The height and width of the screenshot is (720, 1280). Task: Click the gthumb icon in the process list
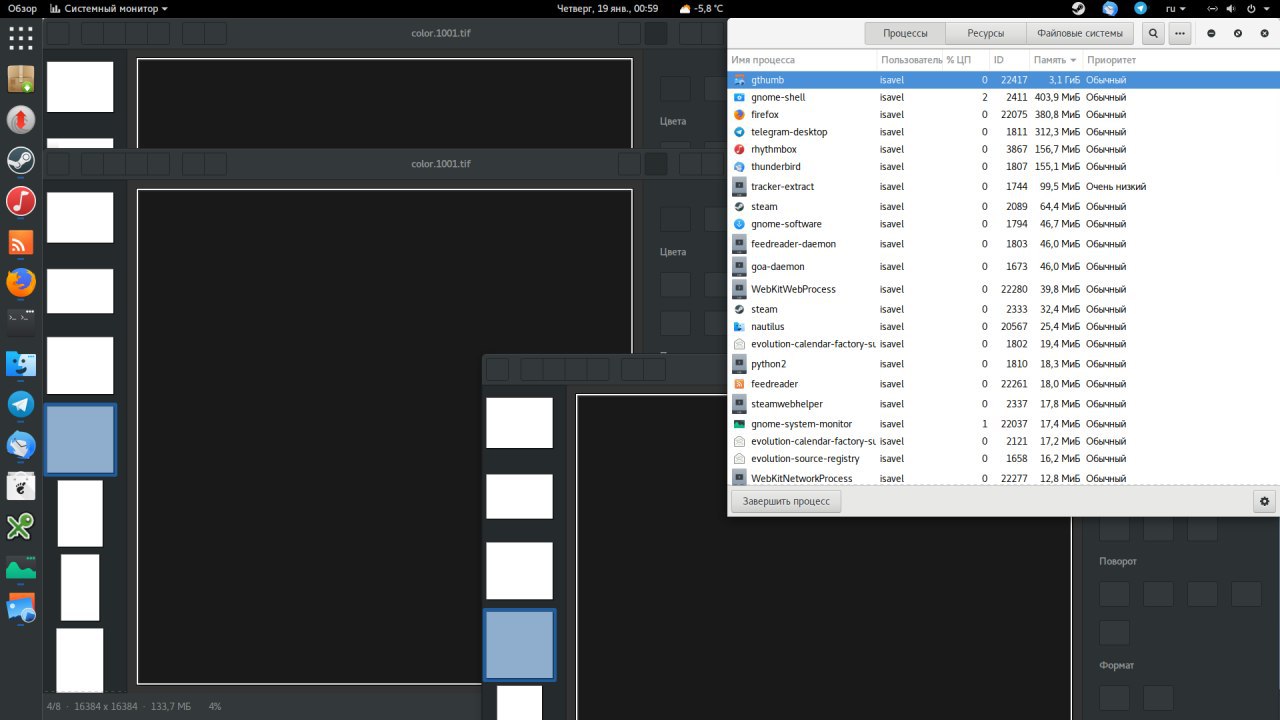click(739, 80)
